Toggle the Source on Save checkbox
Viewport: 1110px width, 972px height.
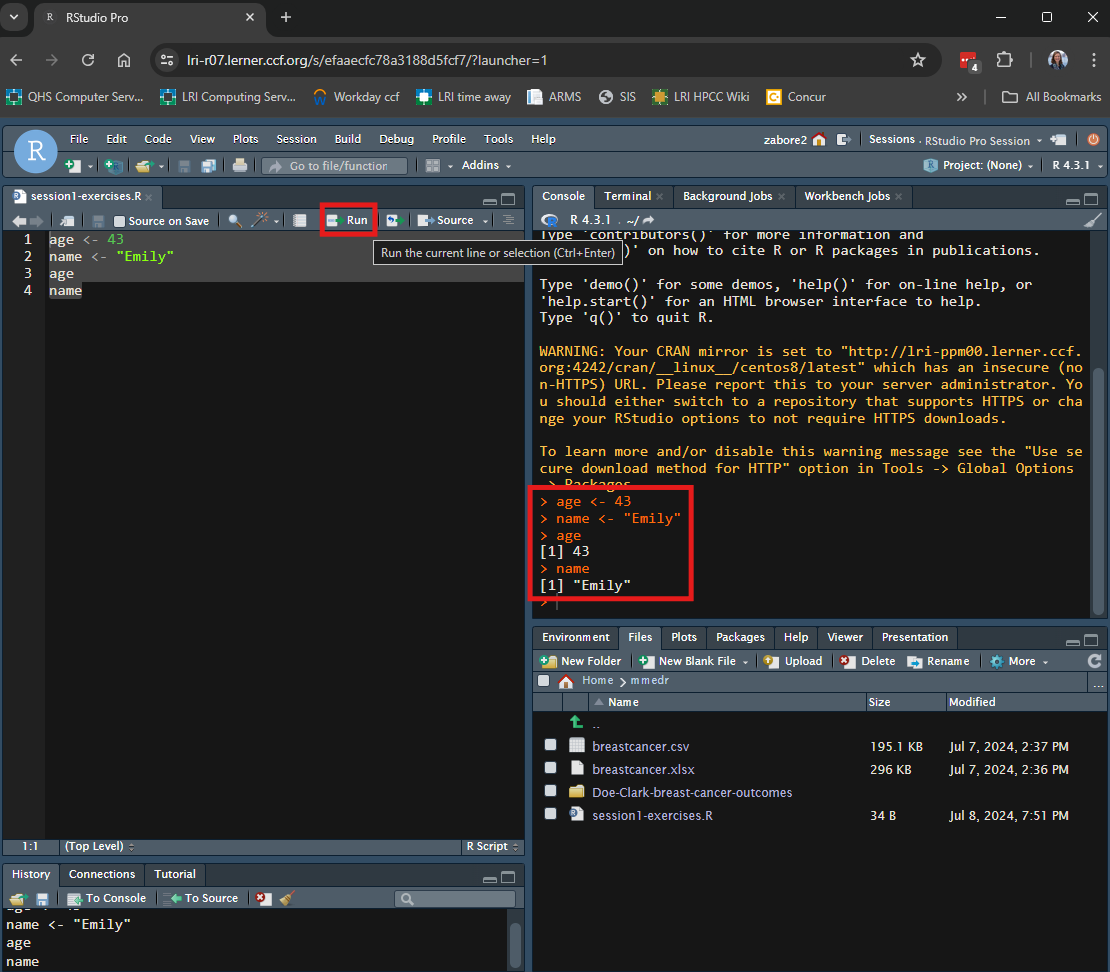[x=120, y=222]
